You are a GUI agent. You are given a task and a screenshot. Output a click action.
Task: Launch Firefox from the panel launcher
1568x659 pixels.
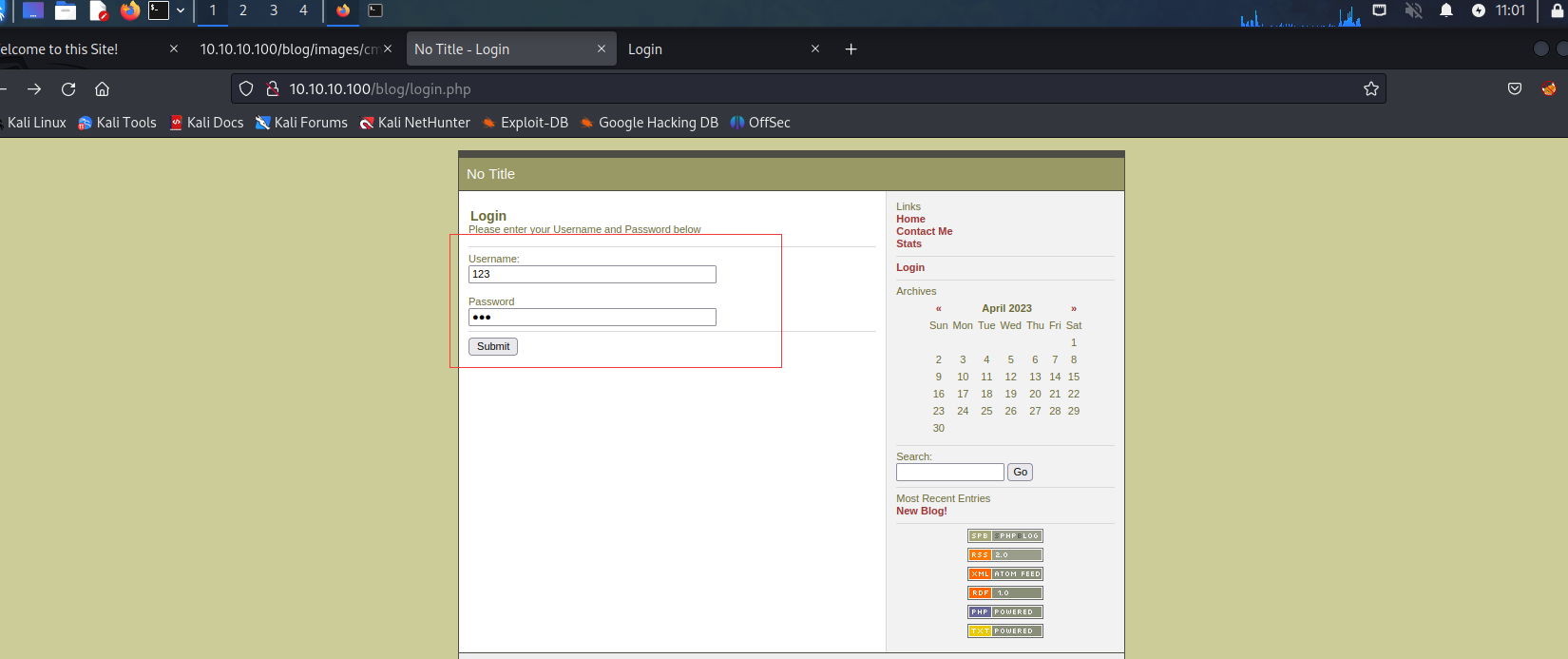click(130, 10)
